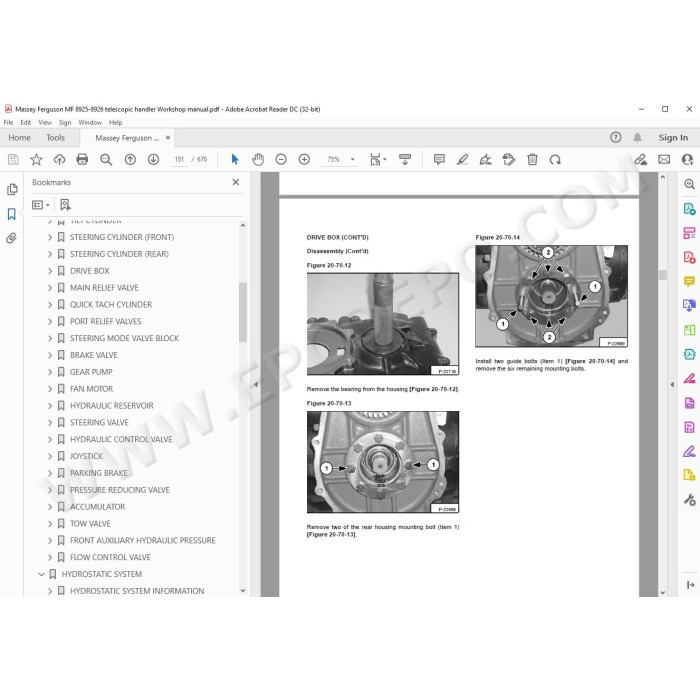Screen dimensions: 700x700
Task: Zoom in with plus icon
Action: 304,159
